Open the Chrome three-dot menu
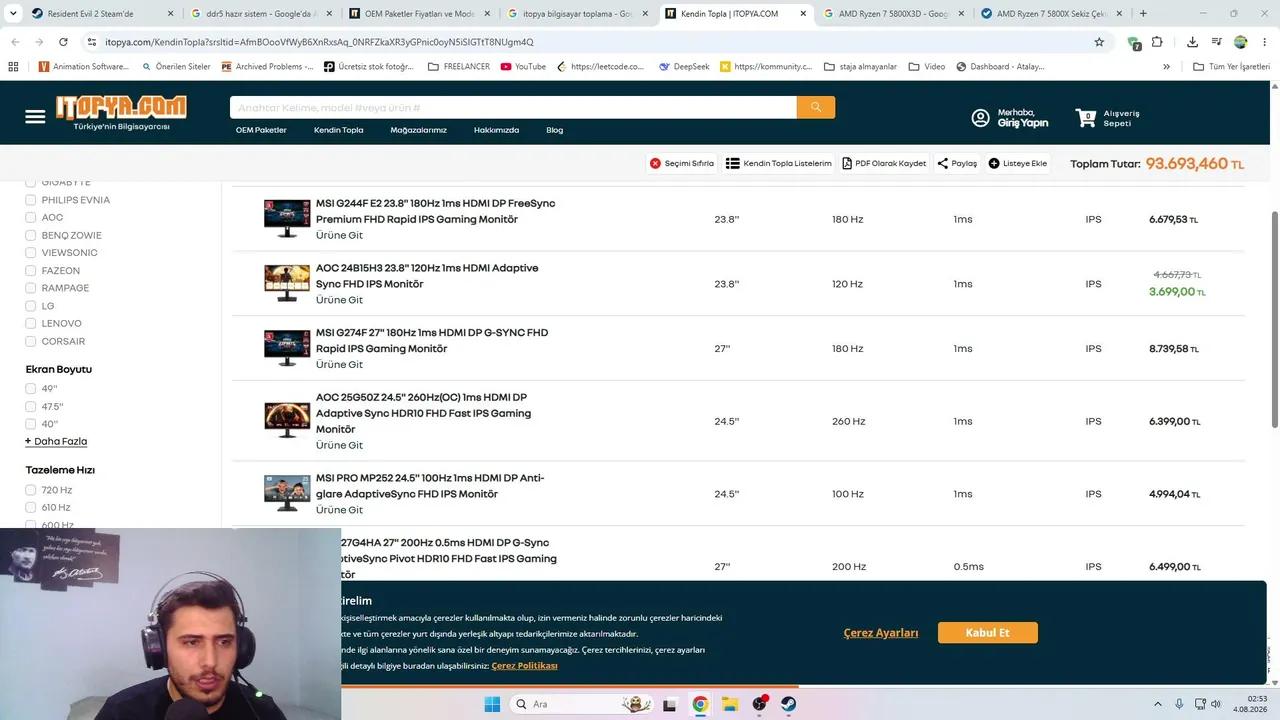Image resolution: width=1280 pixels, height=720 pixels. pos(1264,42)
